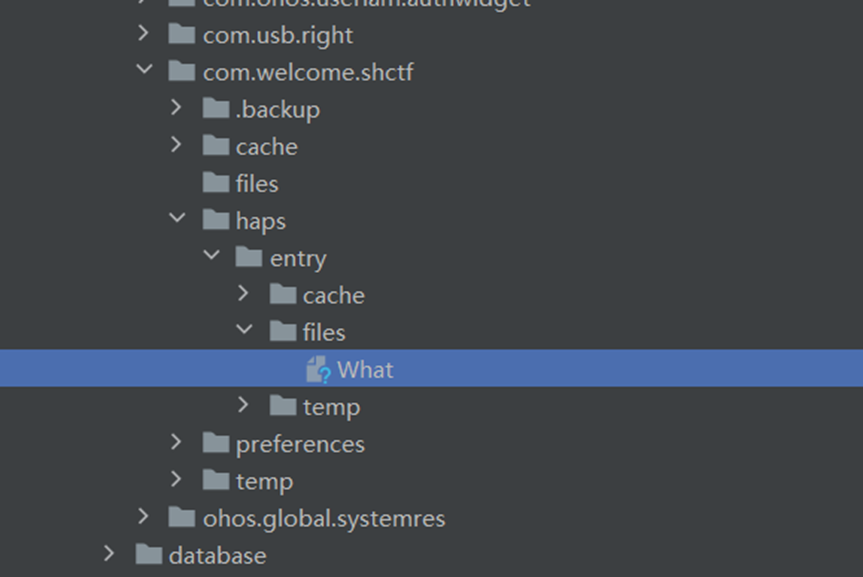
Task: Collapse the files folder under entry
Action: pyautogui.click(x=244, y=329)
